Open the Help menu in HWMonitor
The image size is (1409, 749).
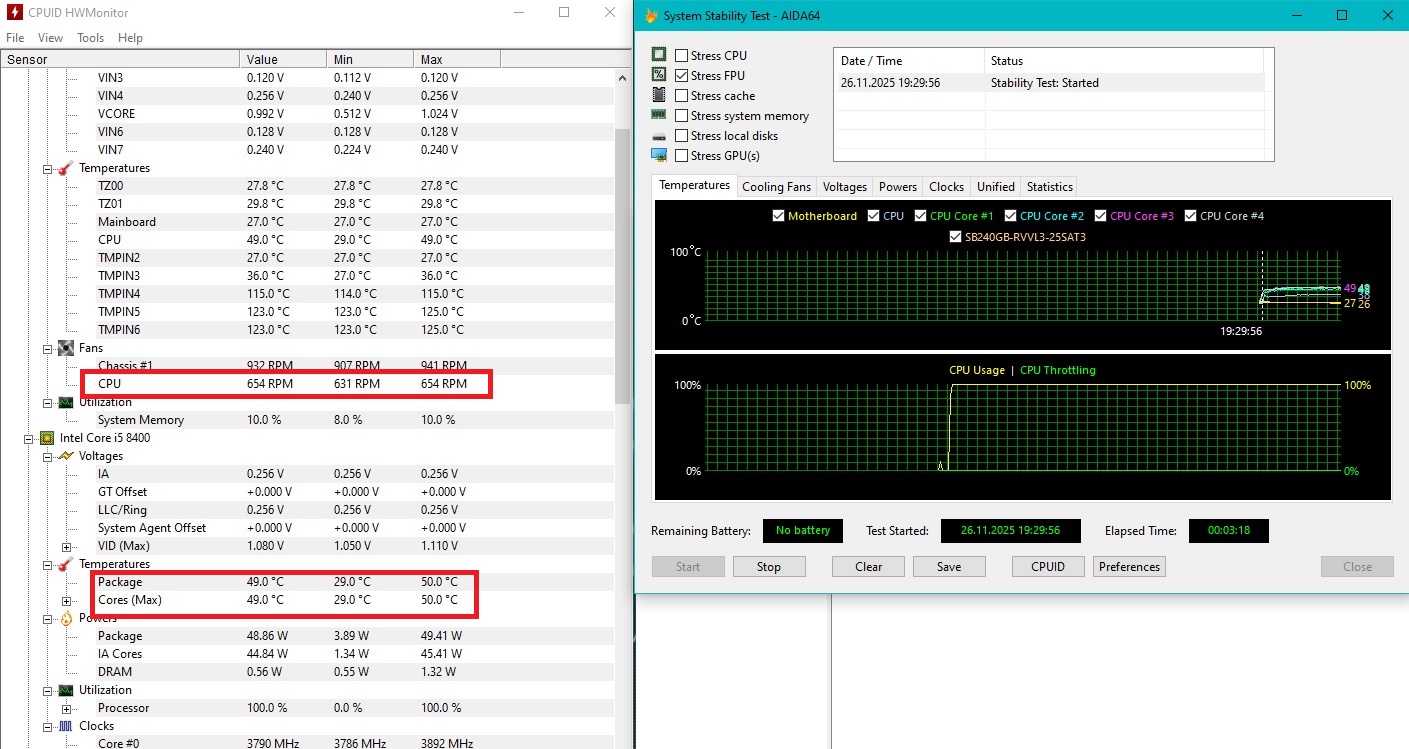tap(131, 38)
